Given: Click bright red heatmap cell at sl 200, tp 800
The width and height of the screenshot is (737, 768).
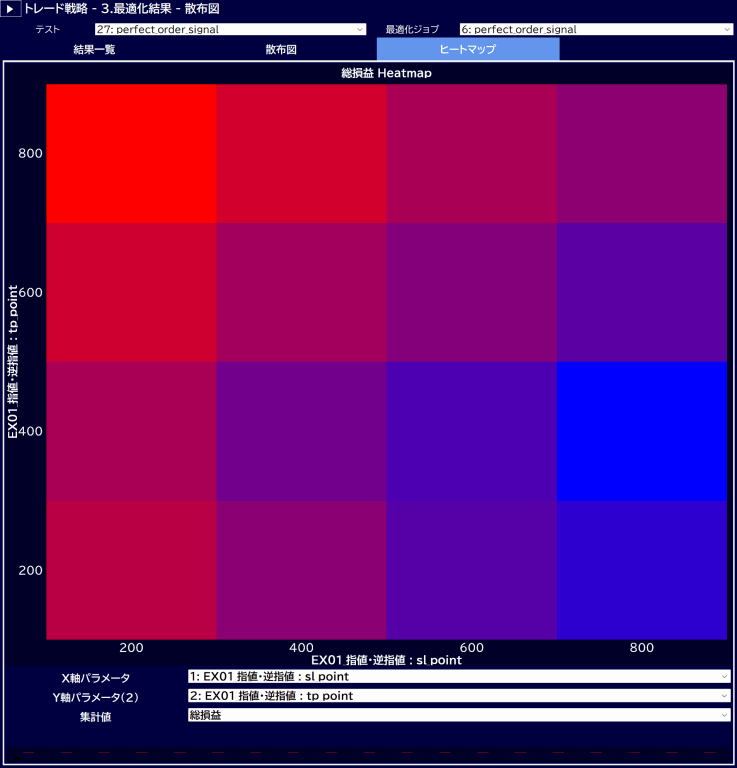Looking at the screenshot, I should tap(131, 154).
